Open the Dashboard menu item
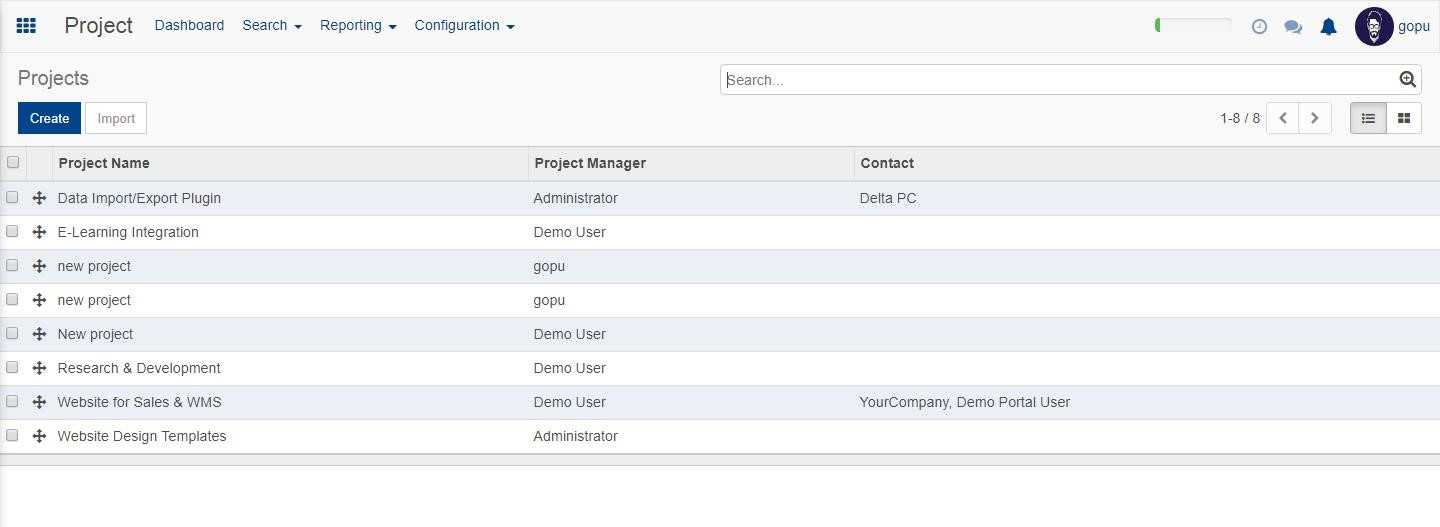 click(189, 26)
